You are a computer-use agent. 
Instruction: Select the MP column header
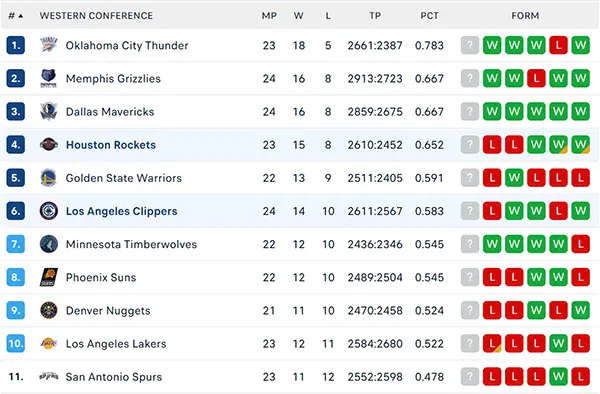coord(269,16)
